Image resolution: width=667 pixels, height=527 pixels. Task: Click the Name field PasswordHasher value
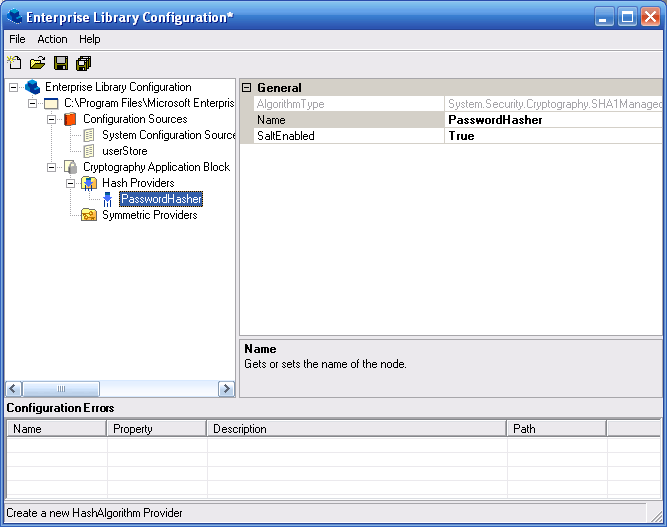(495, 120)
